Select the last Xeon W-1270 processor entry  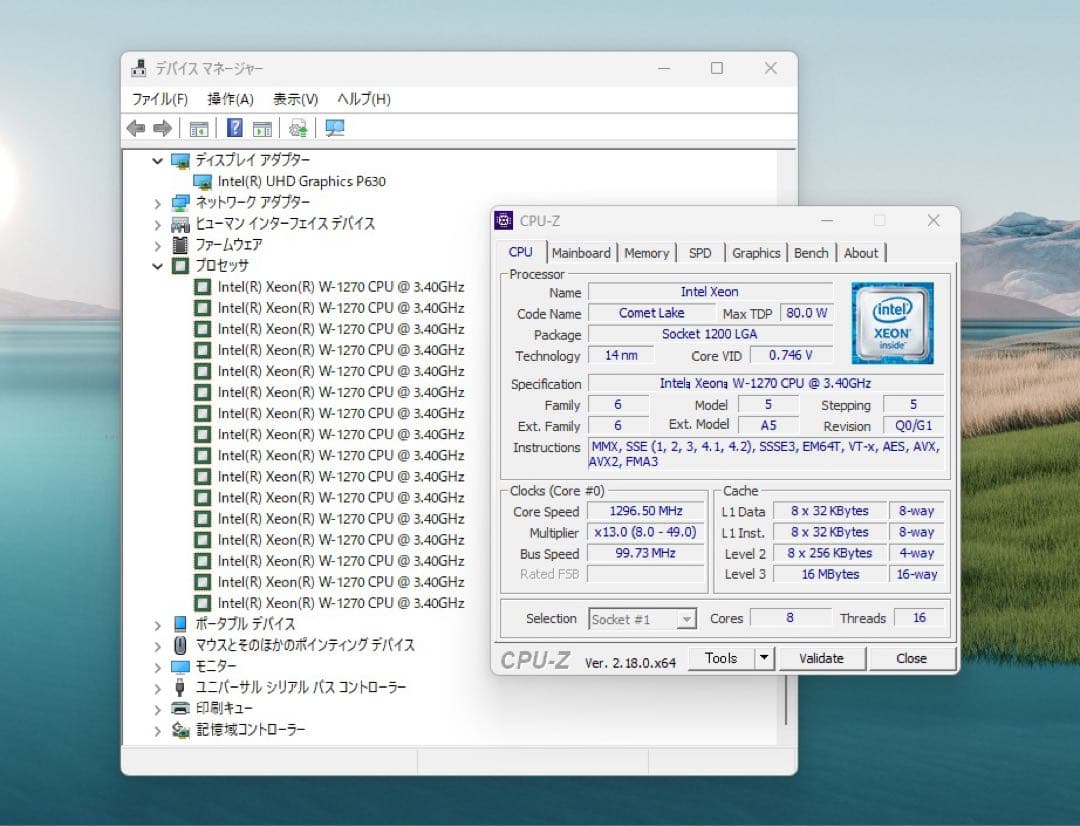click(340, 603)
